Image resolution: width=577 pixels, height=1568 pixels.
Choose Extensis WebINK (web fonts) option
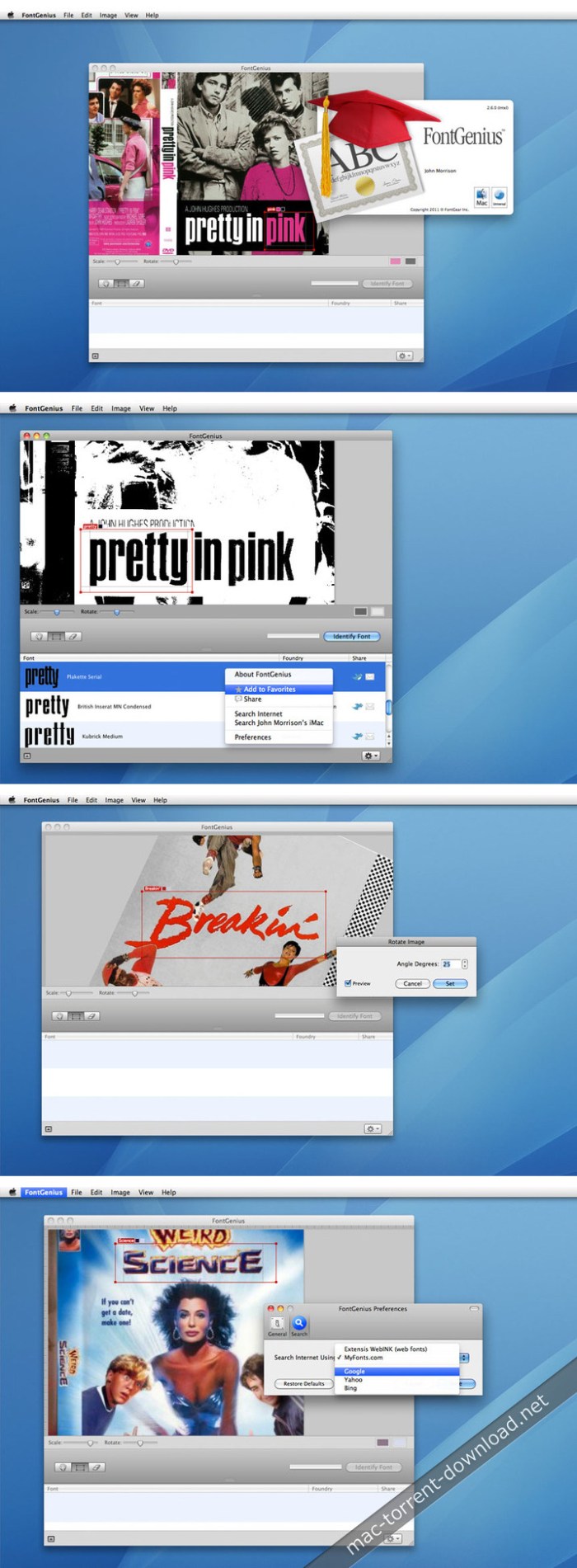pos(396,1349)
